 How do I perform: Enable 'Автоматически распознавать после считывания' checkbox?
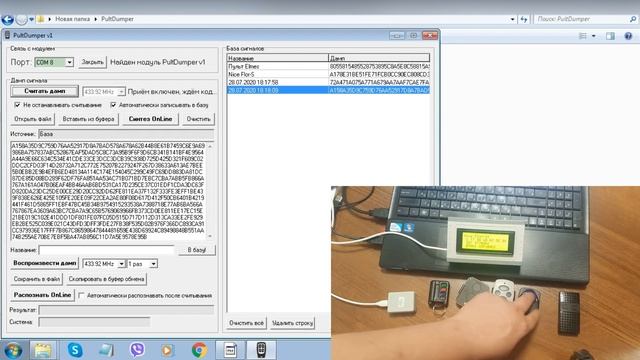coord(81,295)
